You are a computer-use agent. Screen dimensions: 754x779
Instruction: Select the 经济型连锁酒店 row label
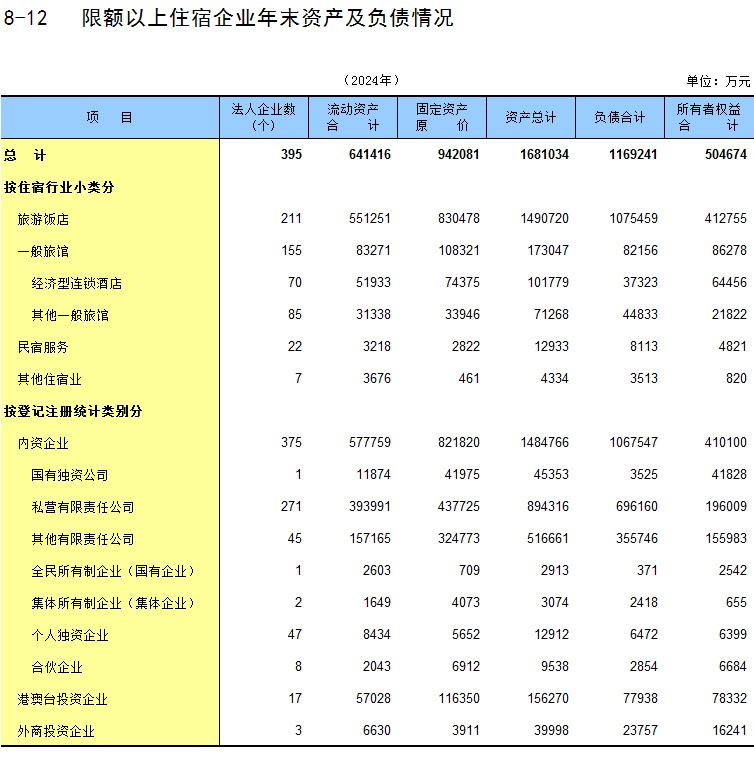[76, 283]
